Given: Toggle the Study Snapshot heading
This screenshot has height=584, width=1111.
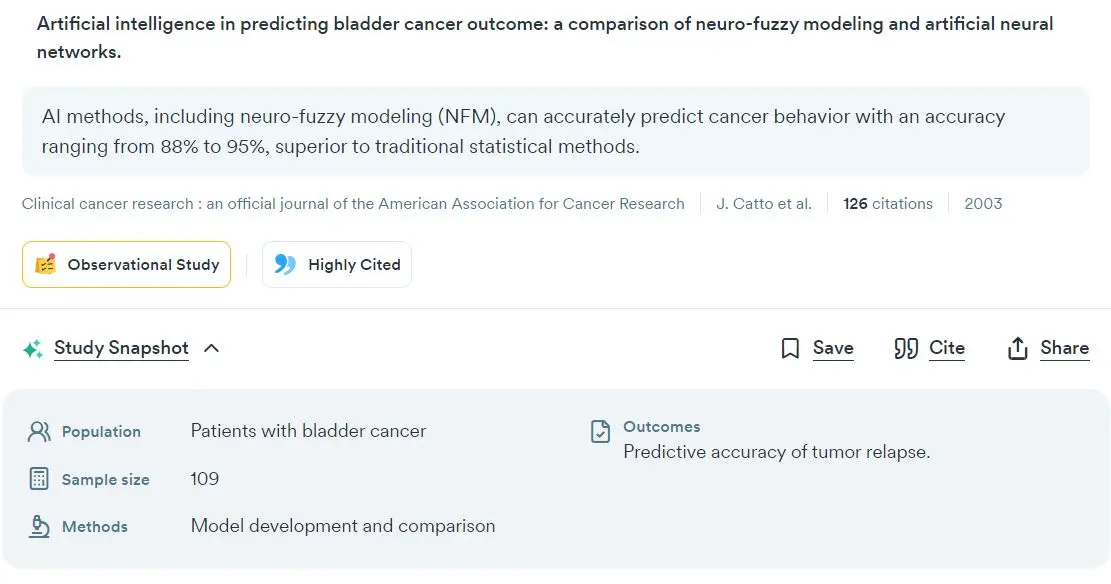Looking at the screenshot, I should (x=121, y=348).
